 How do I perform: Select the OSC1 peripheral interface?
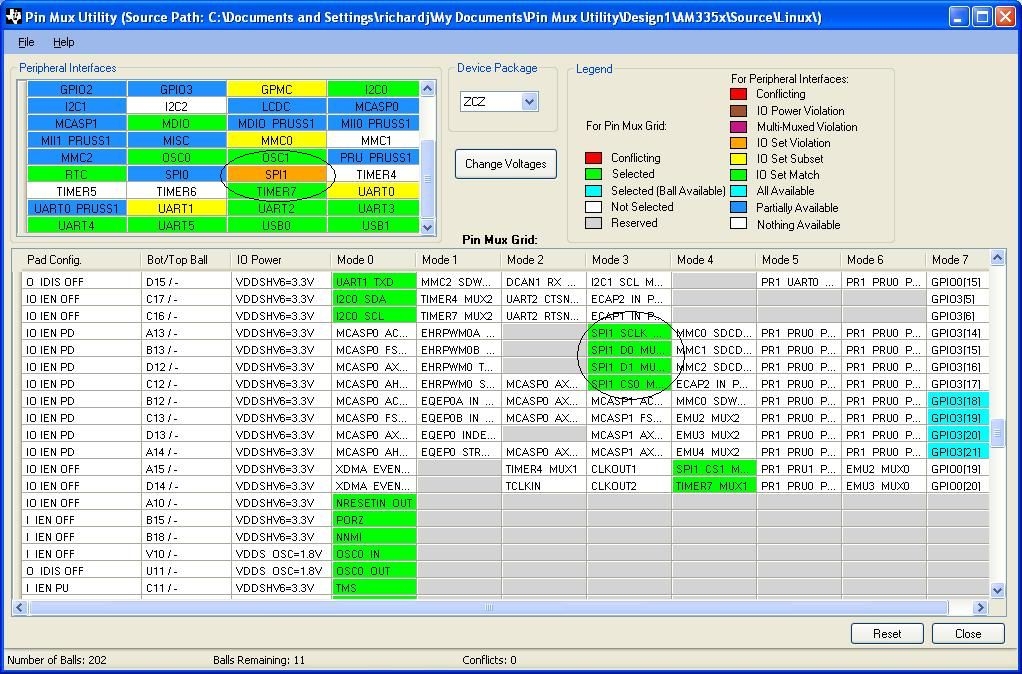[x=276, y=157]
